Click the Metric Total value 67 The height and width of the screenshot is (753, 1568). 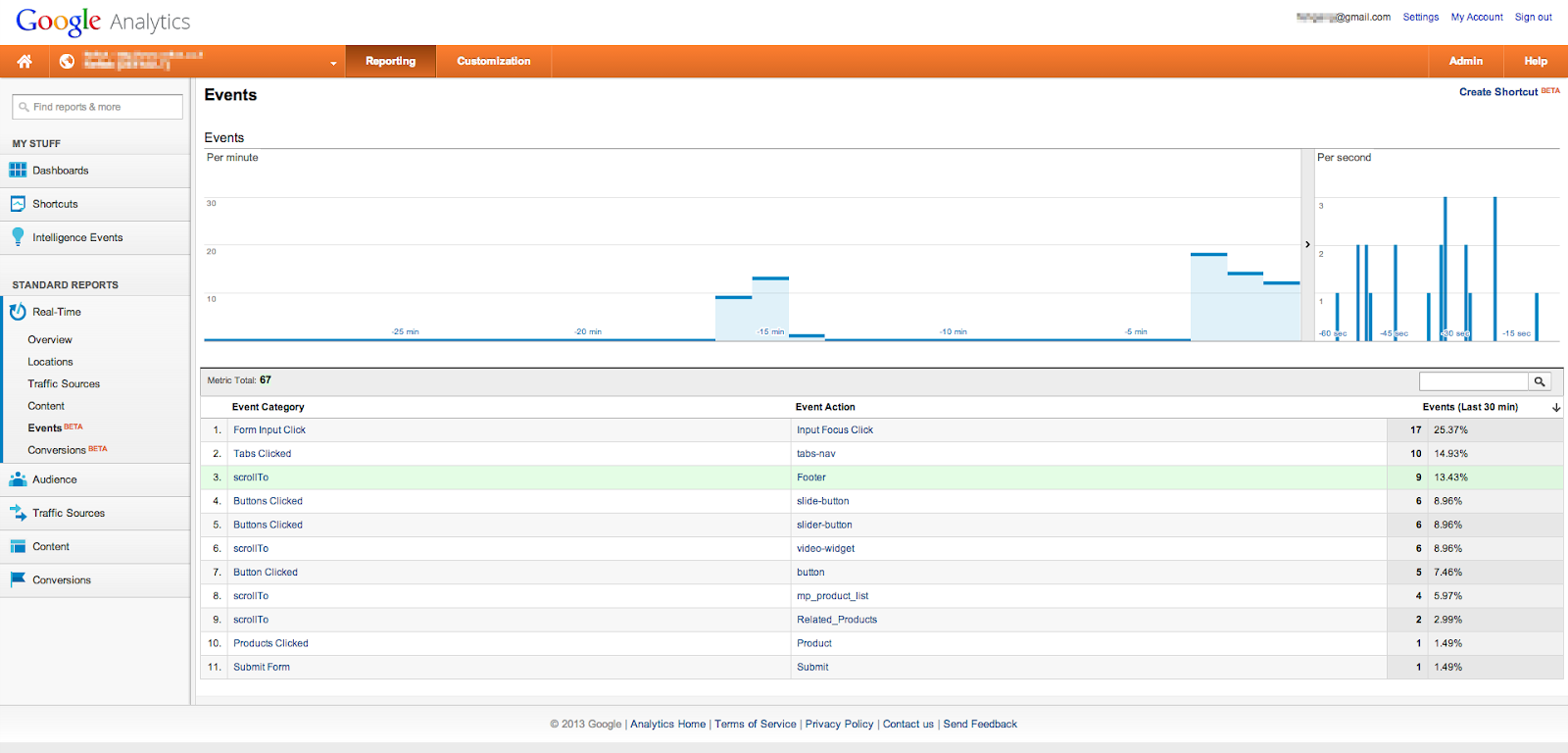(x=266, y=380)
